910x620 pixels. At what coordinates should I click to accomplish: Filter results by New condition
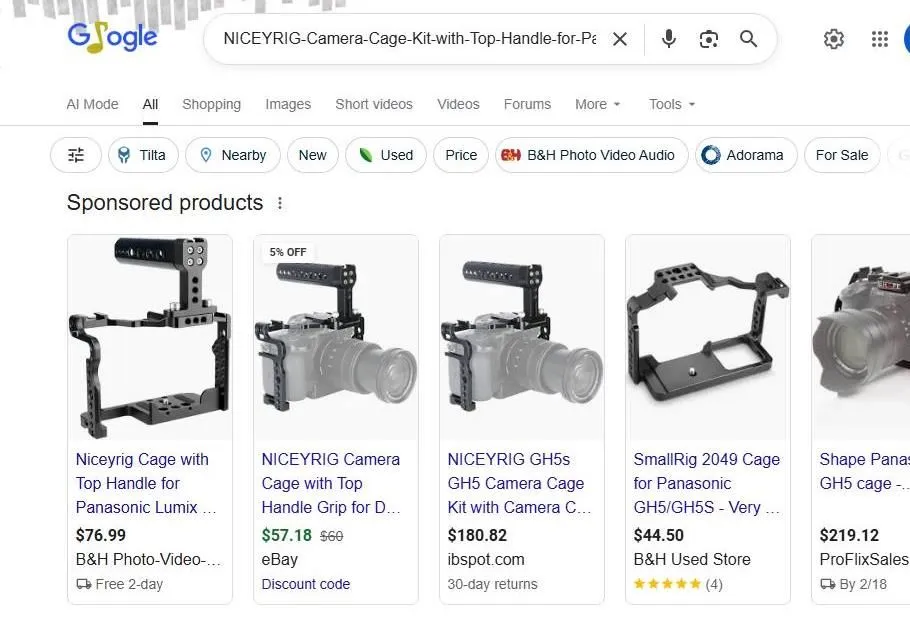[x=312, y=155]
